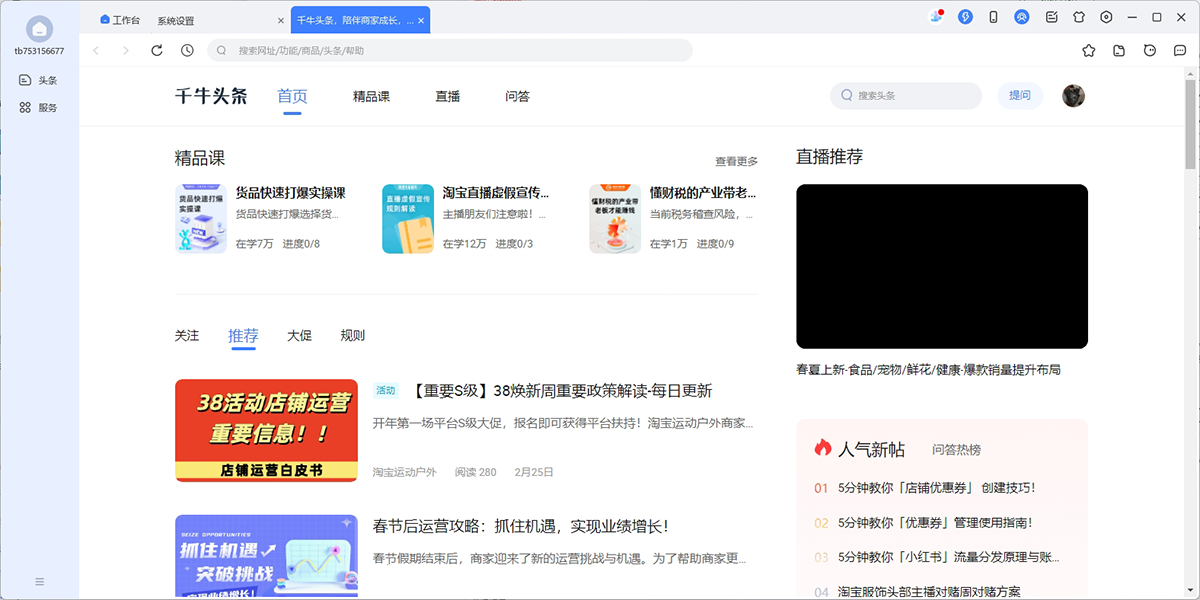Click the blue lightning bolt icon
This screenshot has height=600, width=1200.
965,17
